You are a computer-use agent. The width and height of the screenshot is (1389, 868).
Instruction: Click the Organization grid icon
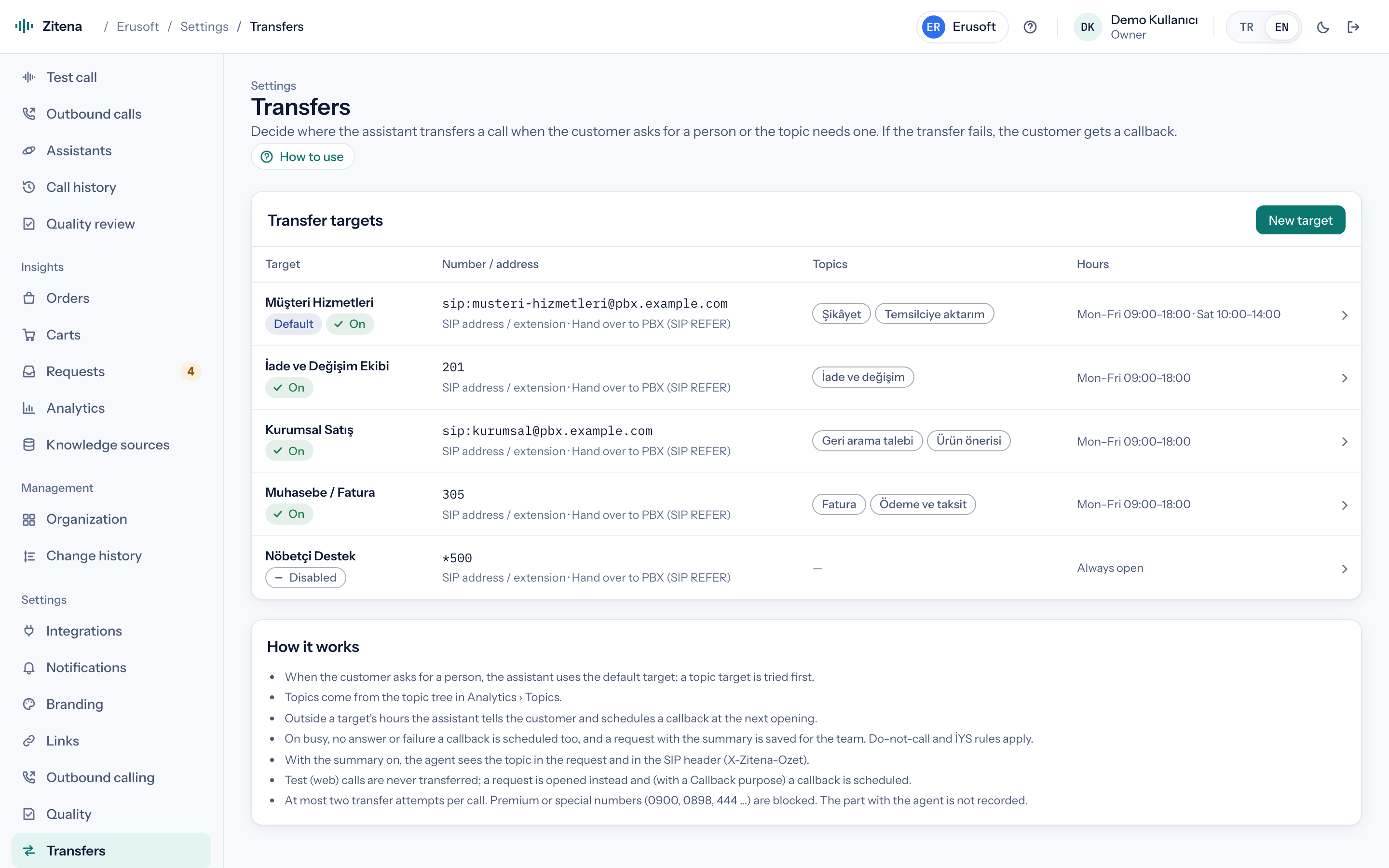pos(29,519)
